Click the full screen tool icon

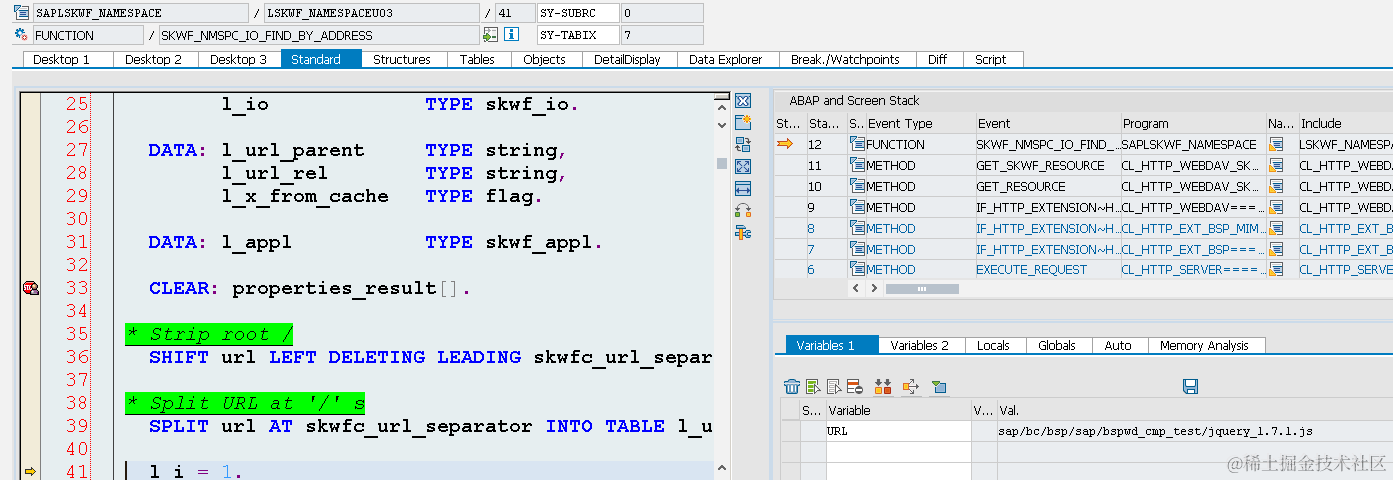tap(743, 167)
